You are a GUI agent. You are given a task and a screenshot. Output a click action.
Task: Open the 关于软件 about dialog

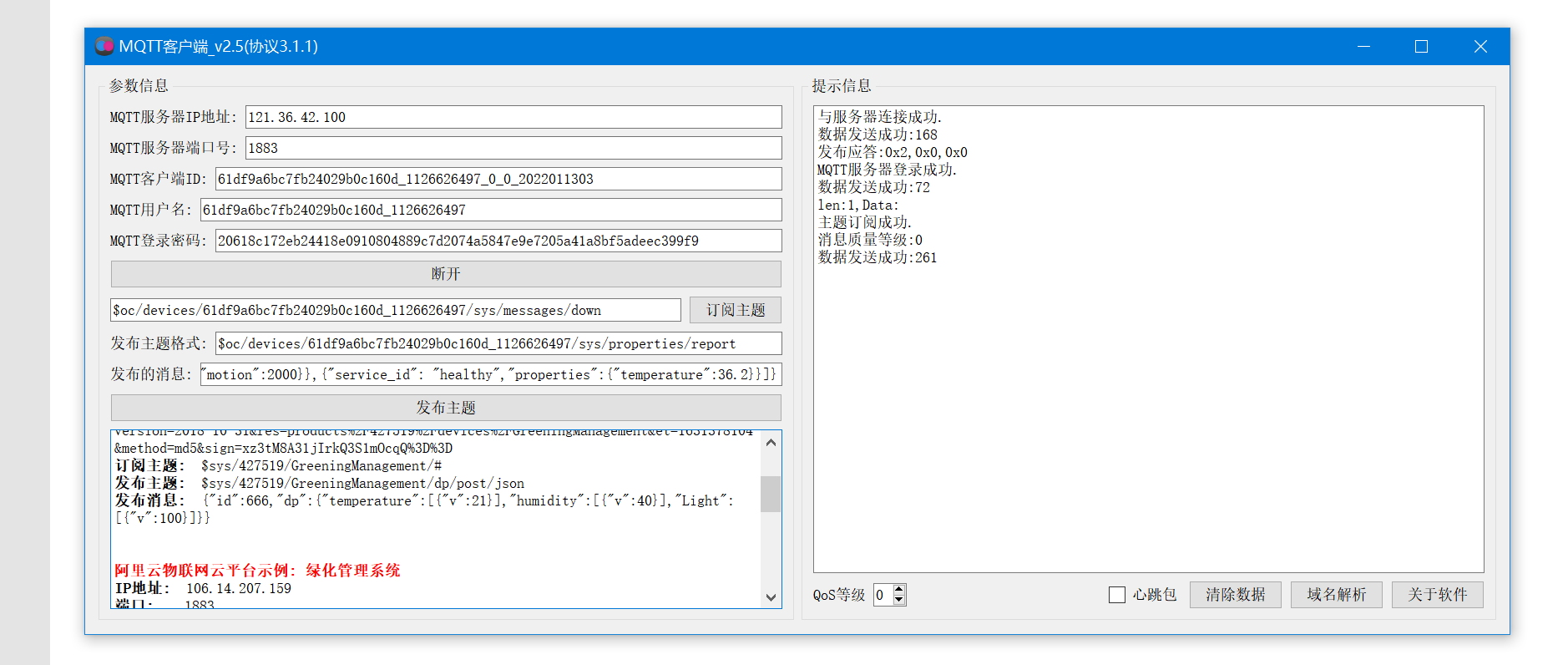1438,595
